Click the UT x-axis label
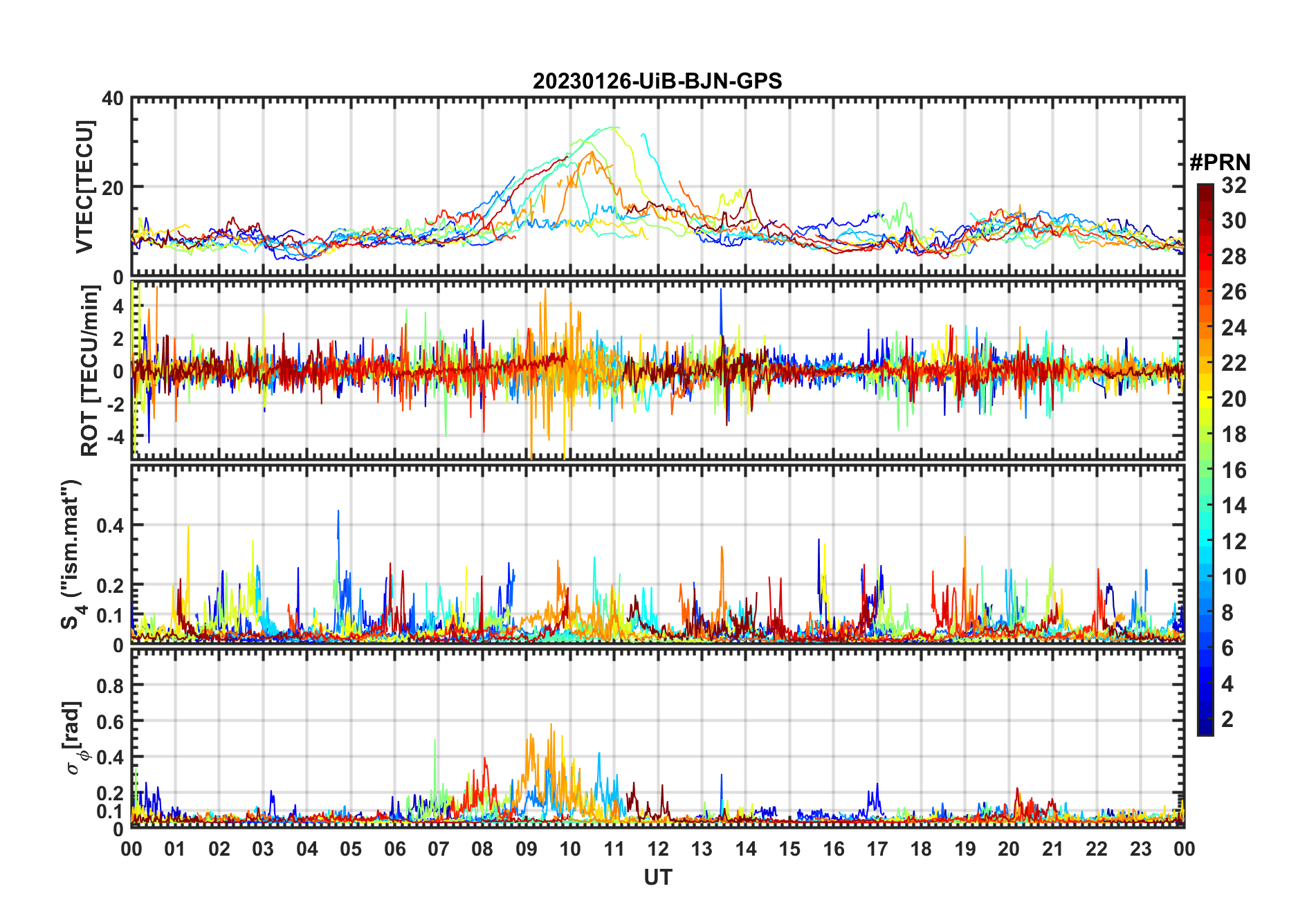Image resolution: width=1316 pixels, height=920 pixels. coord(657,878)
